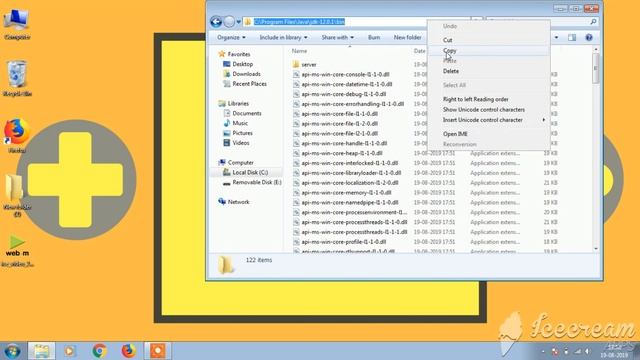This screenshot has height=360, width=640.
Task: Click the volume icon in system tray
Action: [587, 351]
